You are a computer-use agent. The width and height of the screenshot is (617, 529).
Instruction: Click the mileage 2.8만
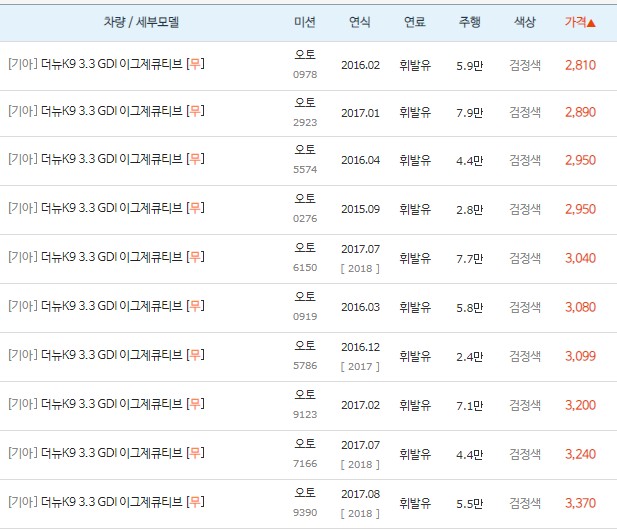pyautogui.click(x=469, y=209)
